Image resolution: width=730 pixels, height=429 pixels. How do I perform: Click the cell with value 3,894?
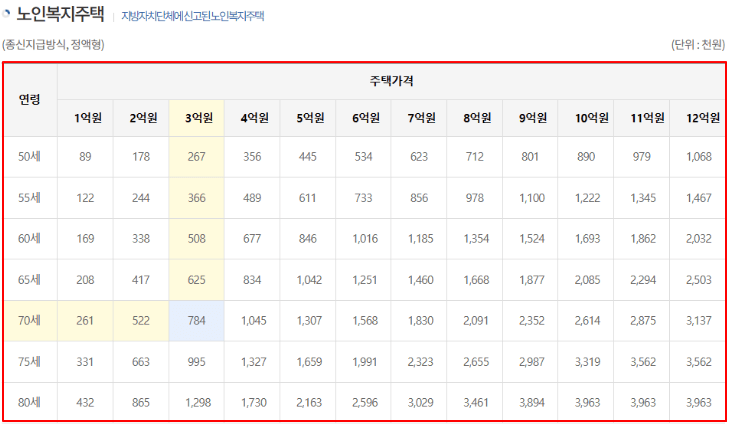click(530, 402)
